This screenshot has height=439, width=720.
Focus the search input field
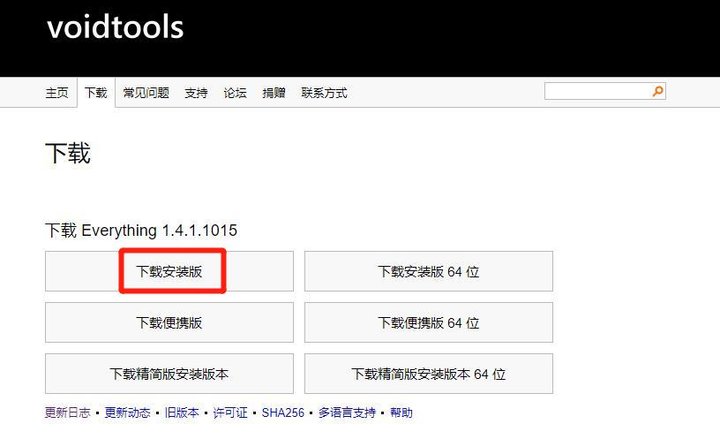tap(596, 91)
